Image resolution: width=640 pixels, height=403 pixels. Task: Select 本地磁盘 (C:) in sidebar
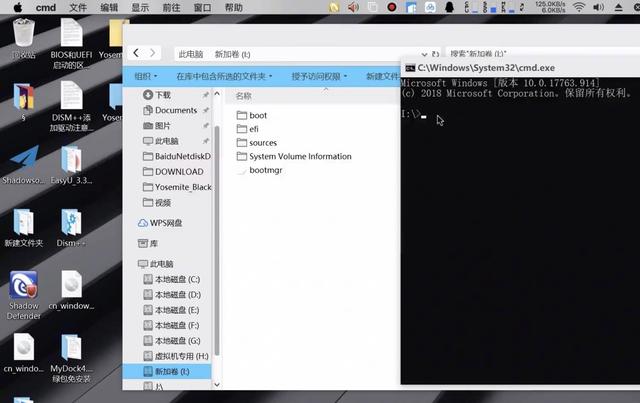pyautogui.click(x=172, y=279)
